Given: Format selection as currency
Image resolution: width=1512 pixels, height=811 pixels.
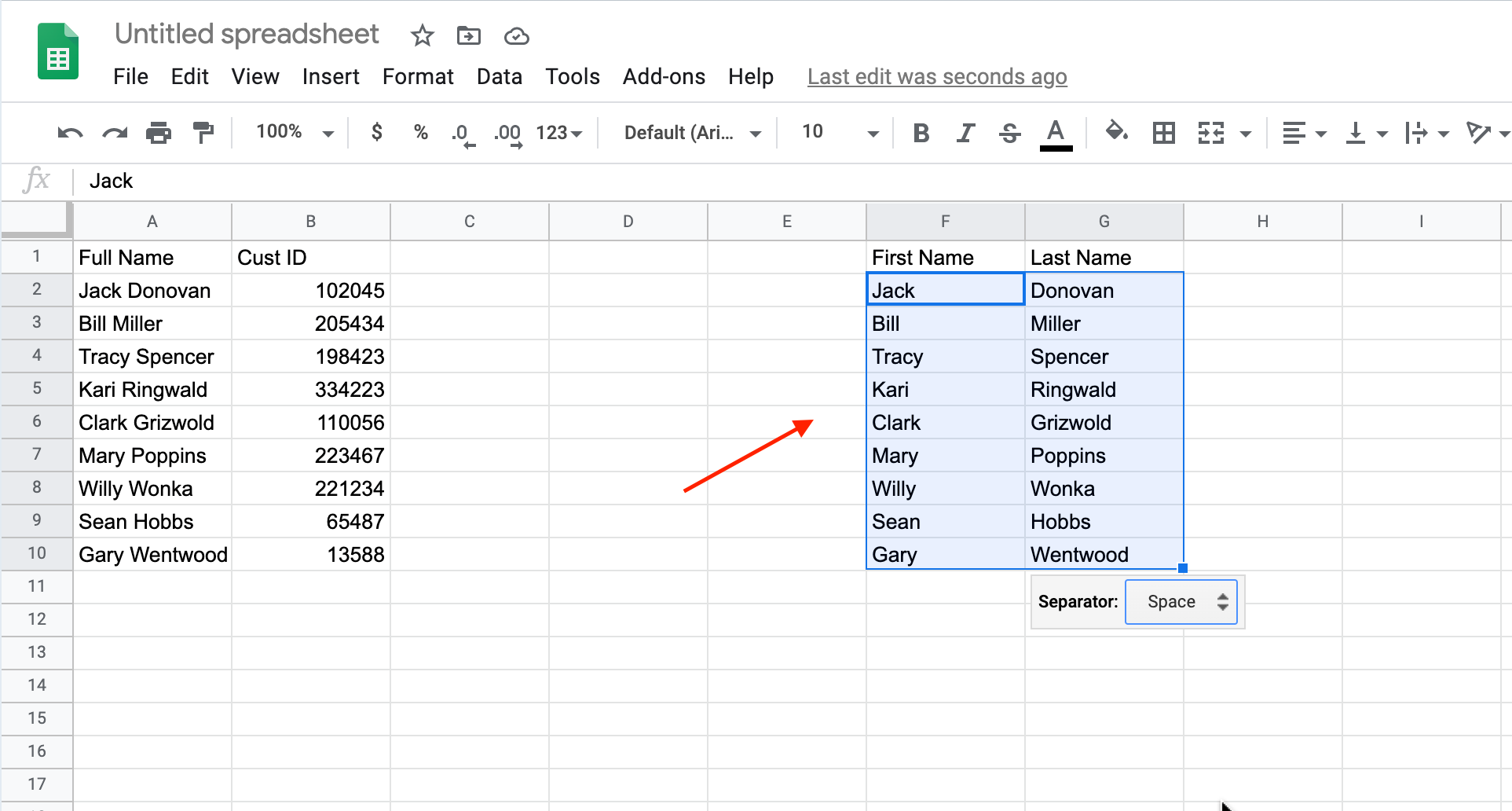Looking at the screenshot, I should (377, 133).
